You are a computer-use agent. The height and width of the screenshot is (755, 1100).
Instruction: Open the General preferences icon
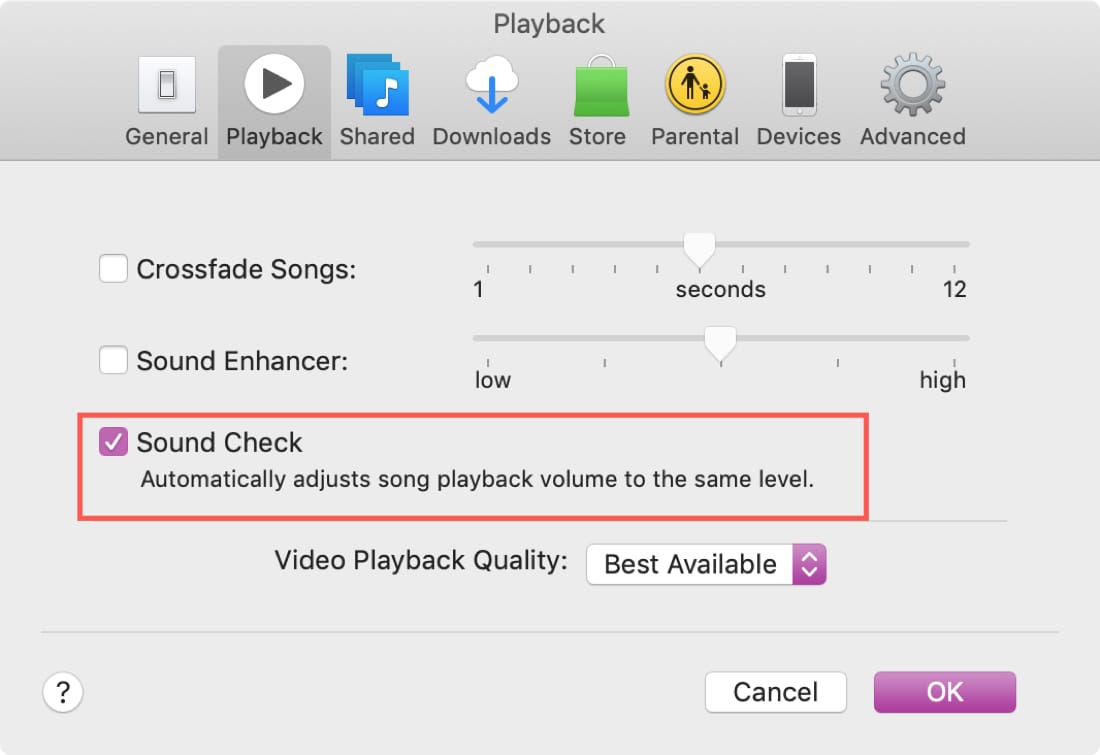tap(167, 85)
